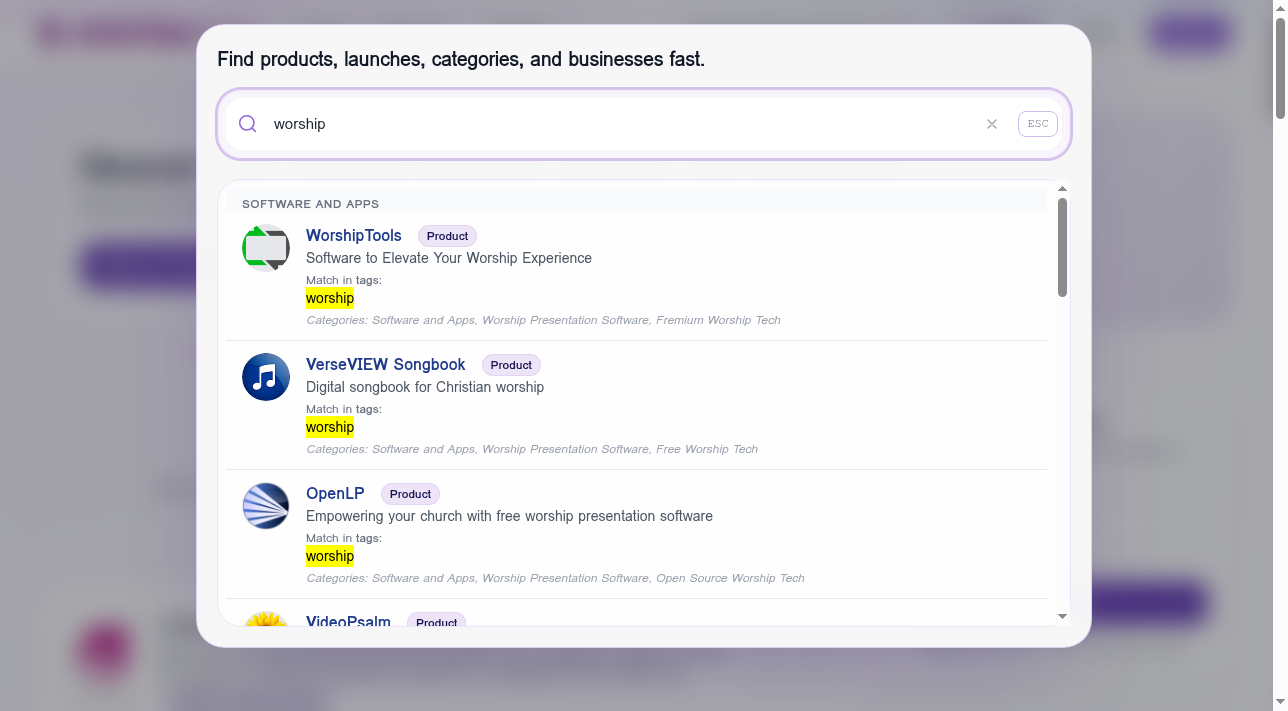Click the categories line mentioning Freemium Worship Tech
Viewport: 1288px width, 711px height.
543,320
